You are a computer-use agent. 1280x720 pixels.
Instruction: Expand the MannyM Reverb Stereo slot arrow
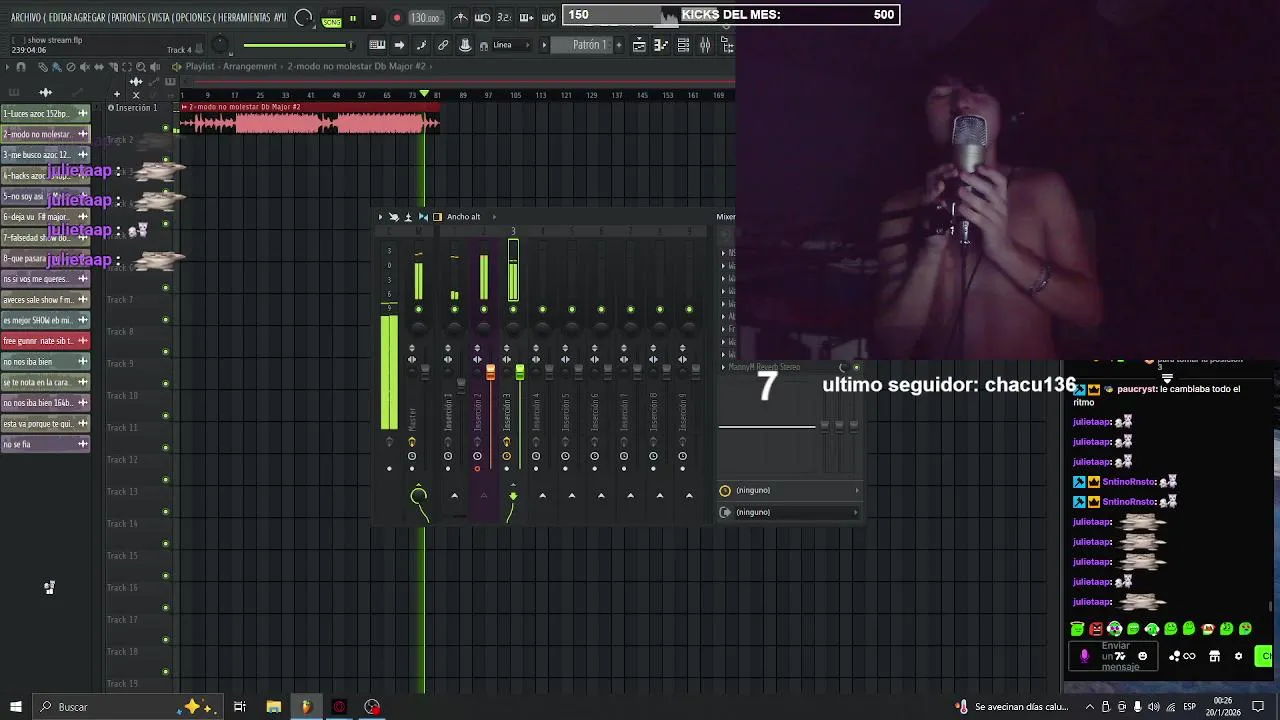click(x=723, y=367)
